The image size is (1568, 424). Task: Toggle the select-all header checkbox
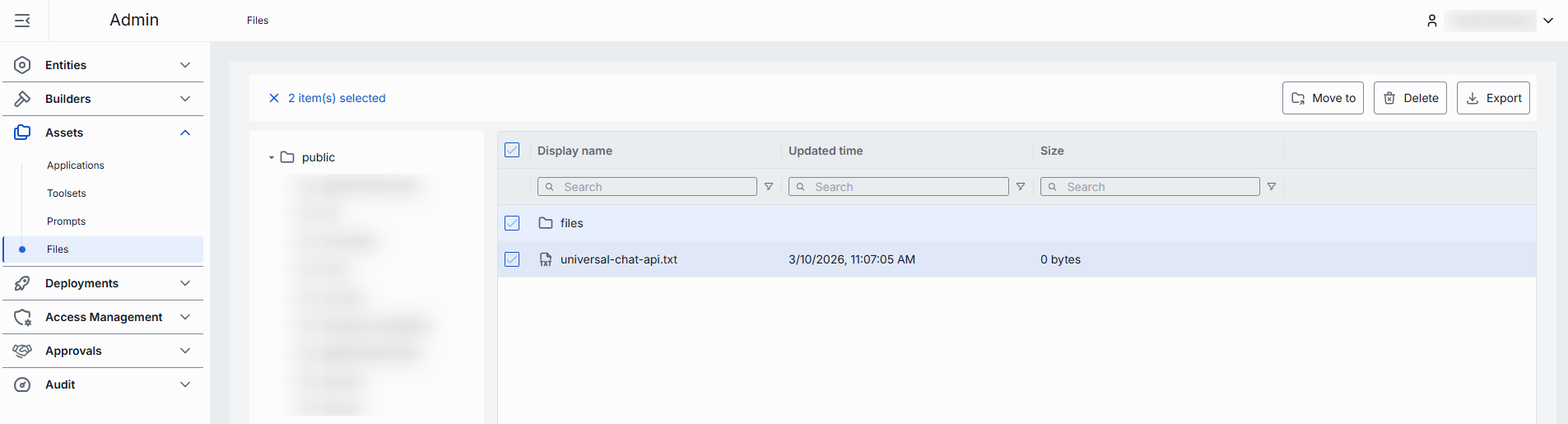pos(512,151)
